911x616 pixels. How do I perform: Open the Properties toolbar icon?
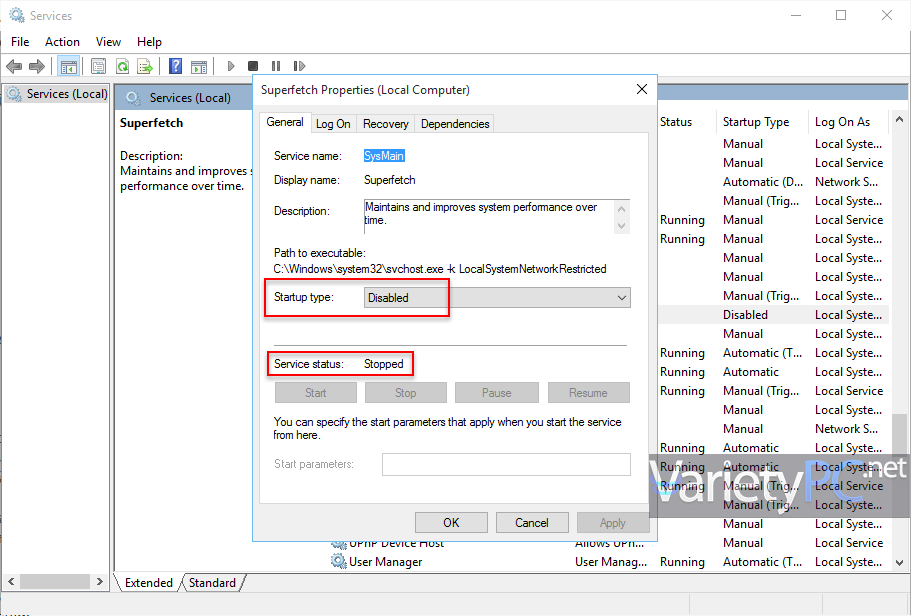98,66
